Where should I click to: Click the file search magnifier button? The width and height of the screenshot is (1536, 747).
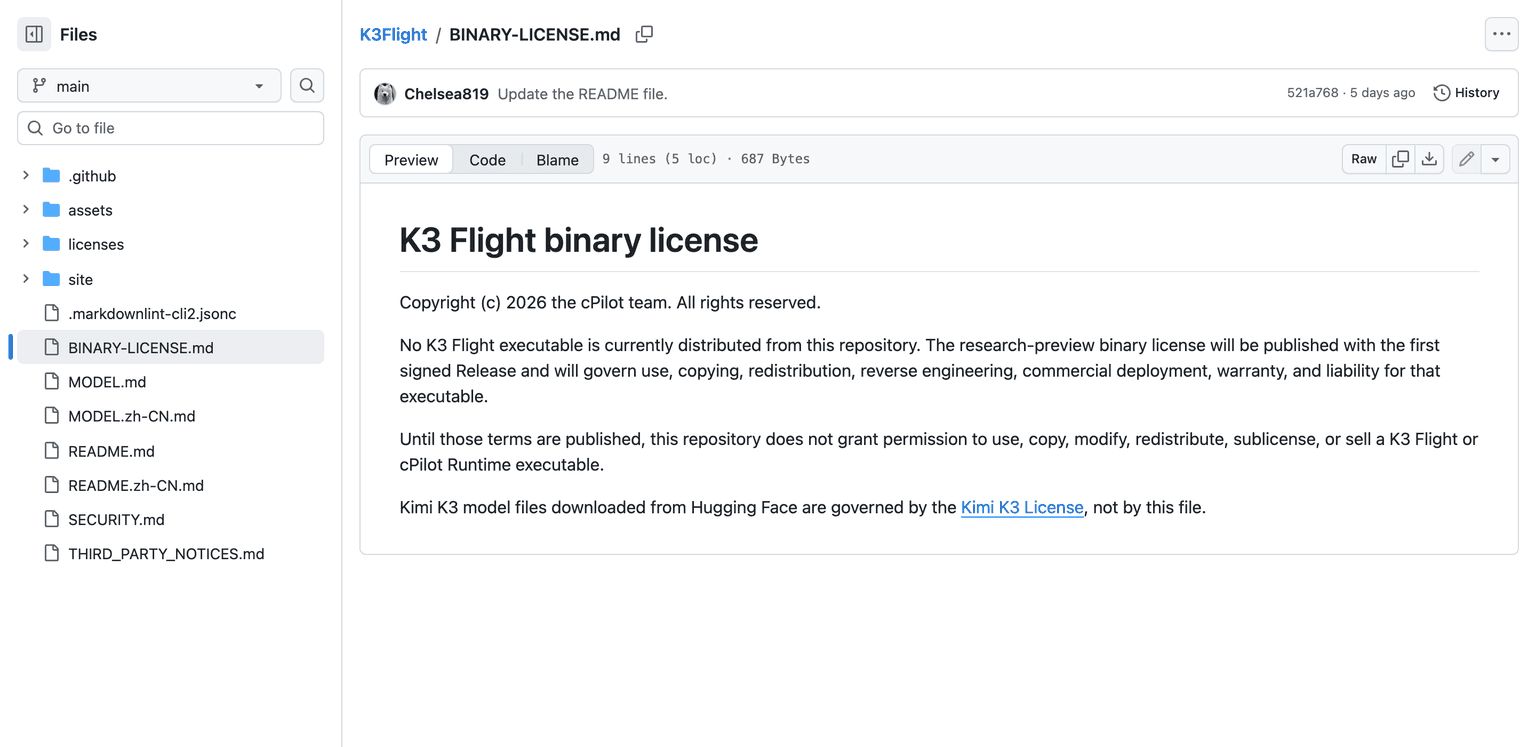click(x=307, y=86)
